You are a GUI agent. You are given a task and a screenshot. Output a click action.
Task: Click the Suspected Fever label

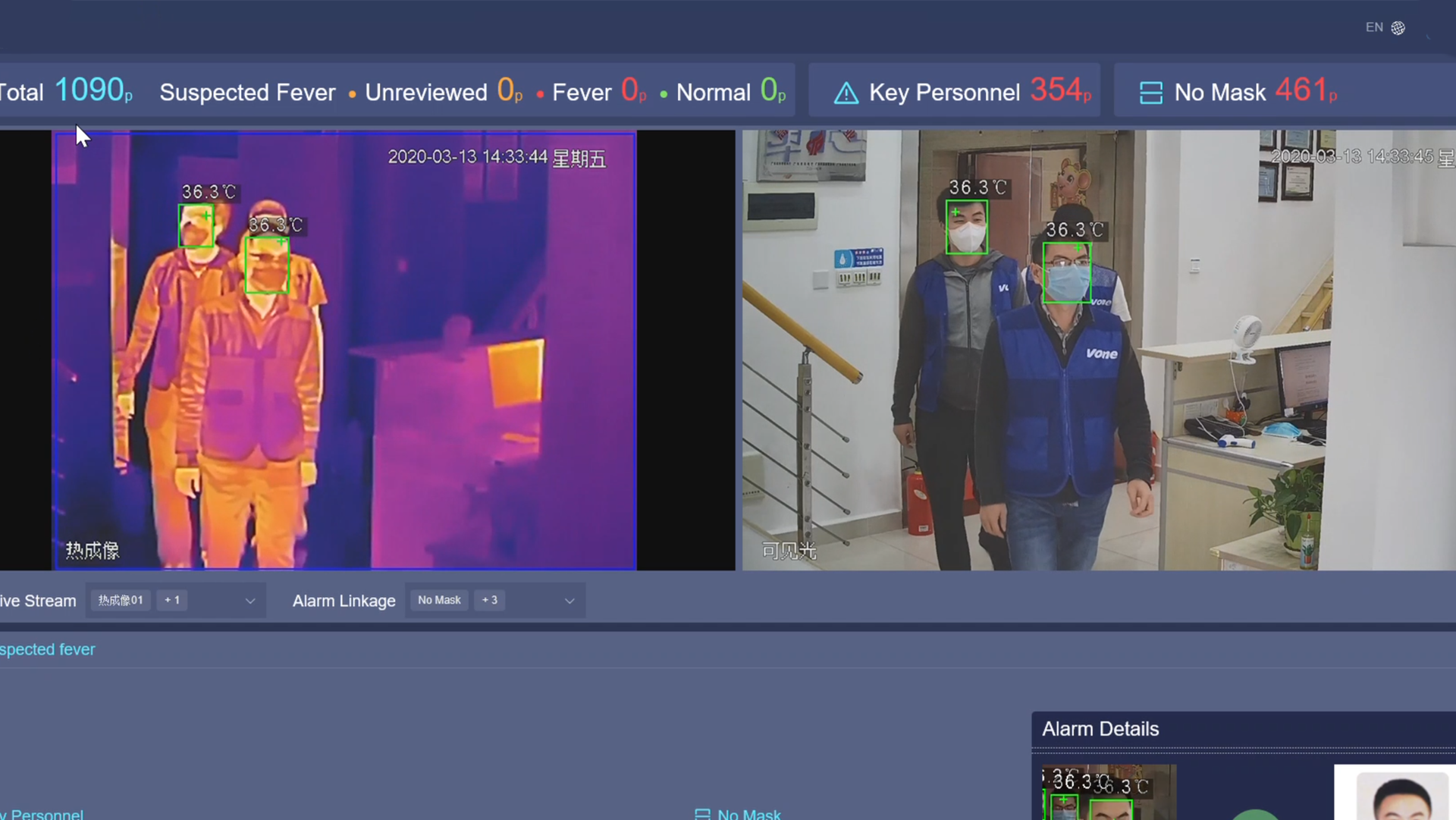[247, 93]
